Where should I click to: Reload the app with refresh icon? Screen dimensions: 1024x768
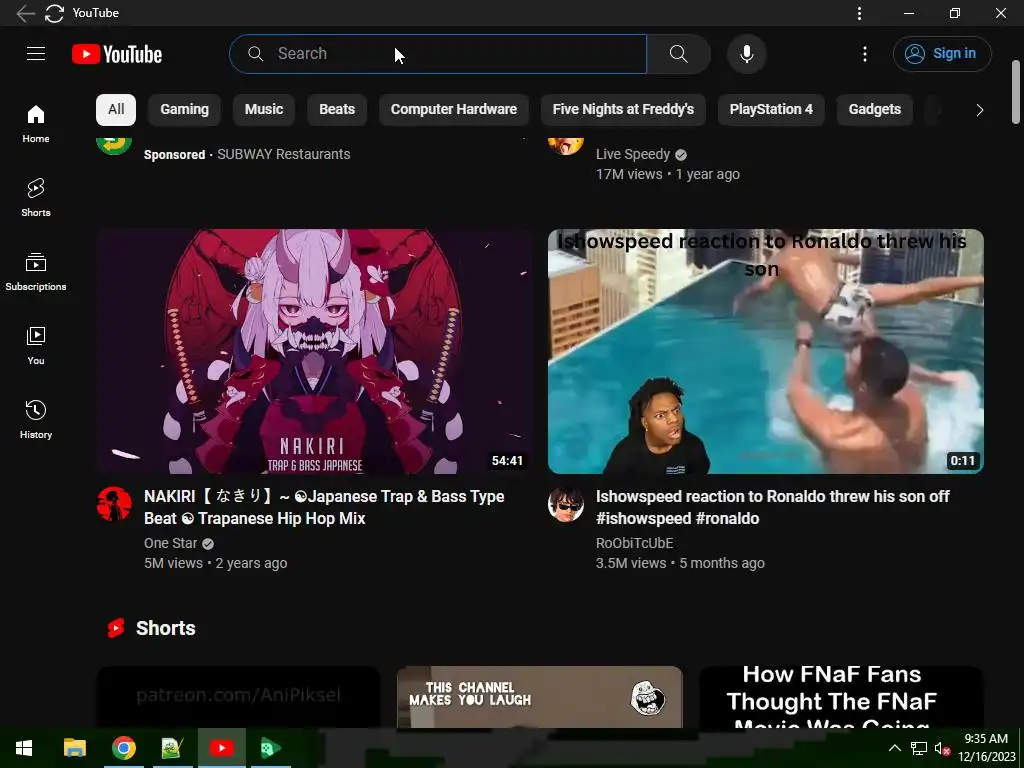(x=55, y=13)
